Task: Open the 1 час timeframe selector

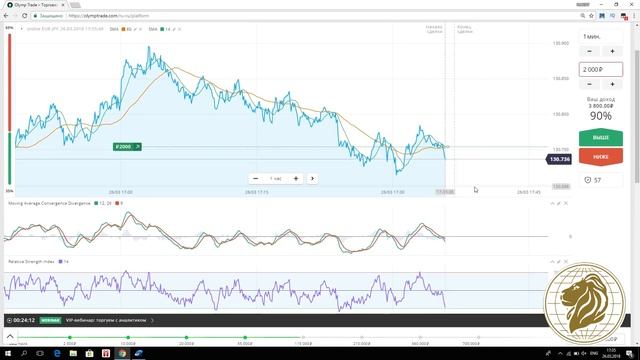Action: tap(276, 178)
